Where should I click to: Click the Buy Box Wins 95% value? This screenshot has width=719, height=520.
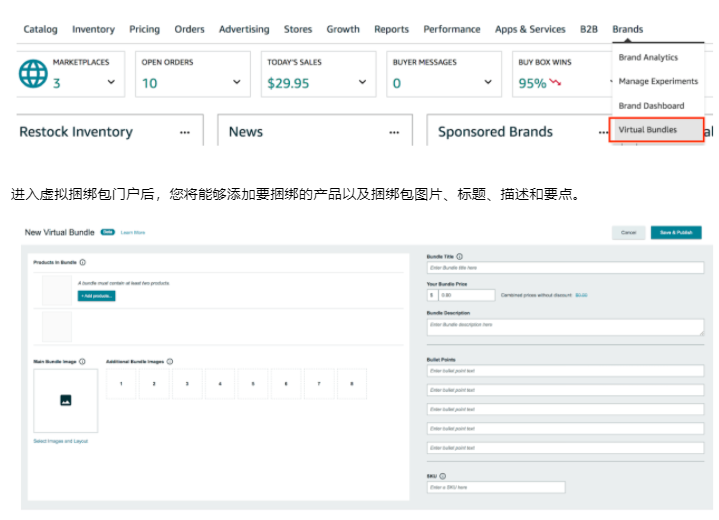tap(532, 83)
